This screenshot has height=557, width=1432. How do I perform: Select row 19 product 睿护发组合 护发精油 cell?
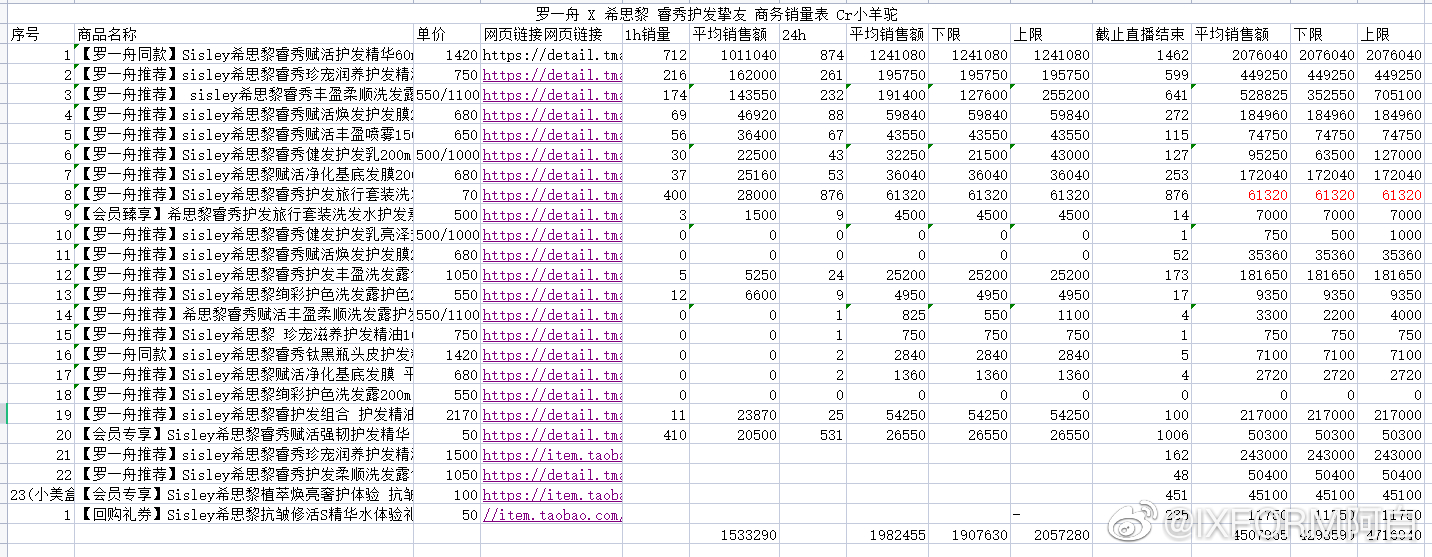(x=245, y=415)
